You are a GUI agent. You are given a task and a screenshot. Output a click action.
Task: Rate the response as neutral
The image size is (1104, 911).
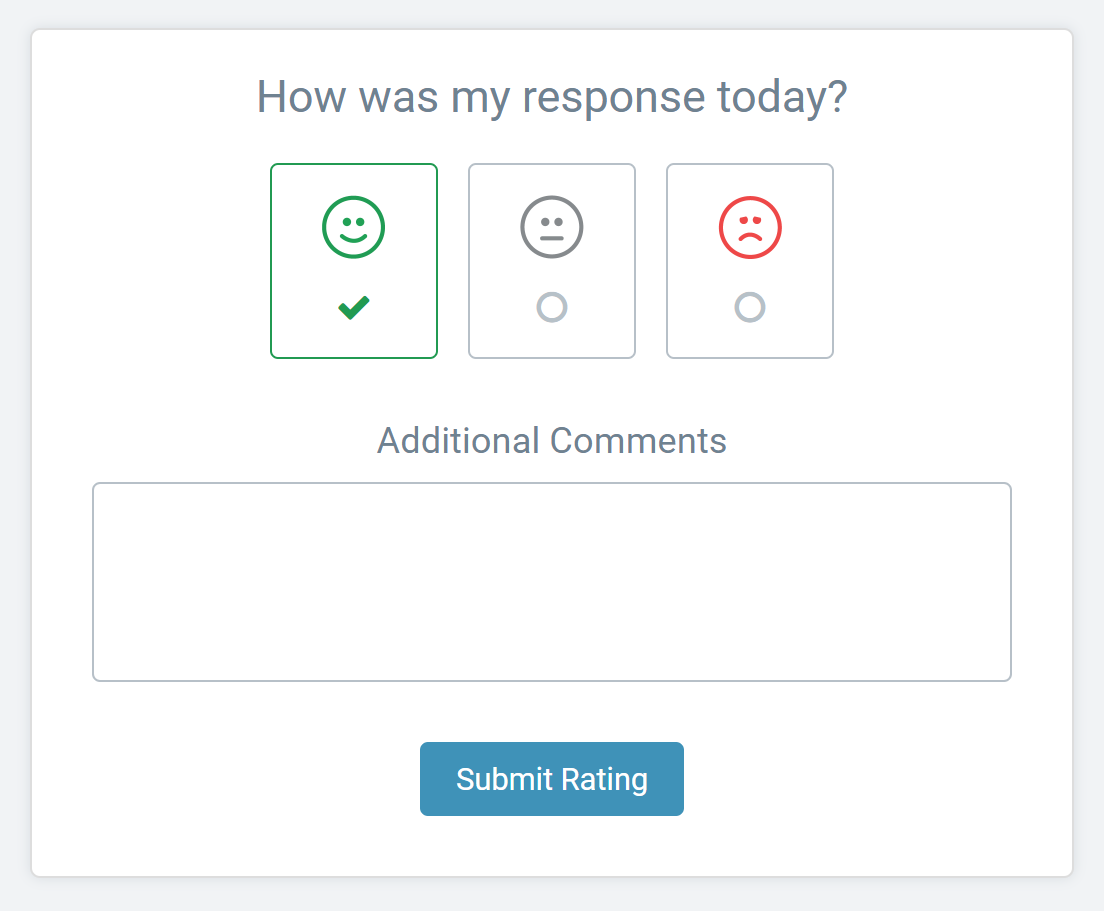click(551, 260)
